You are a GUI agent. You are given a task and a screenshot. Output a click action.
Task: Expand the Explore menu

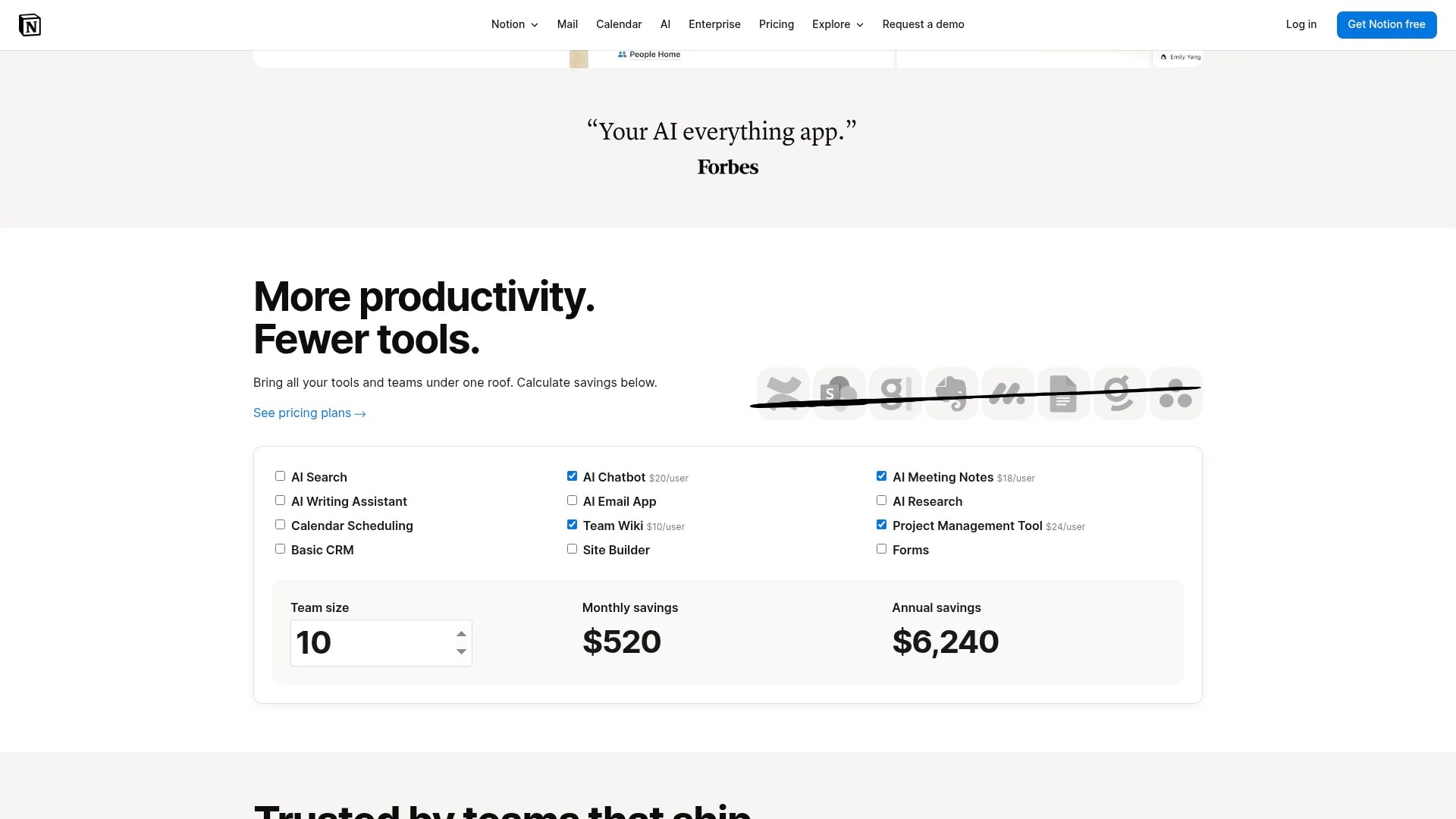pyautogui.click(x=837, y=24)
